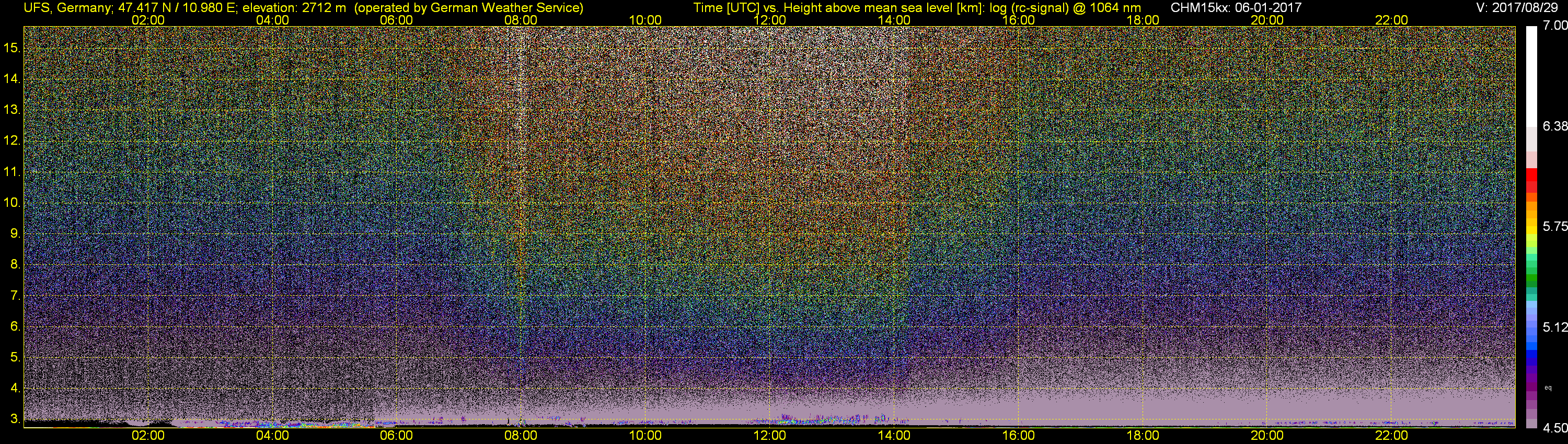The height and width of the screenshot is (444, 1568).
Task: Click the "08:00" label on the top time axis
Action: coord(521,20)
